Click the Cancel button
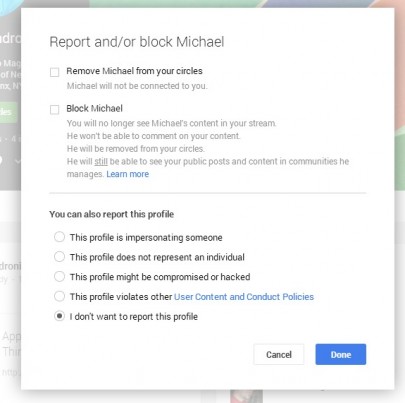 click(x=279, y=354)
